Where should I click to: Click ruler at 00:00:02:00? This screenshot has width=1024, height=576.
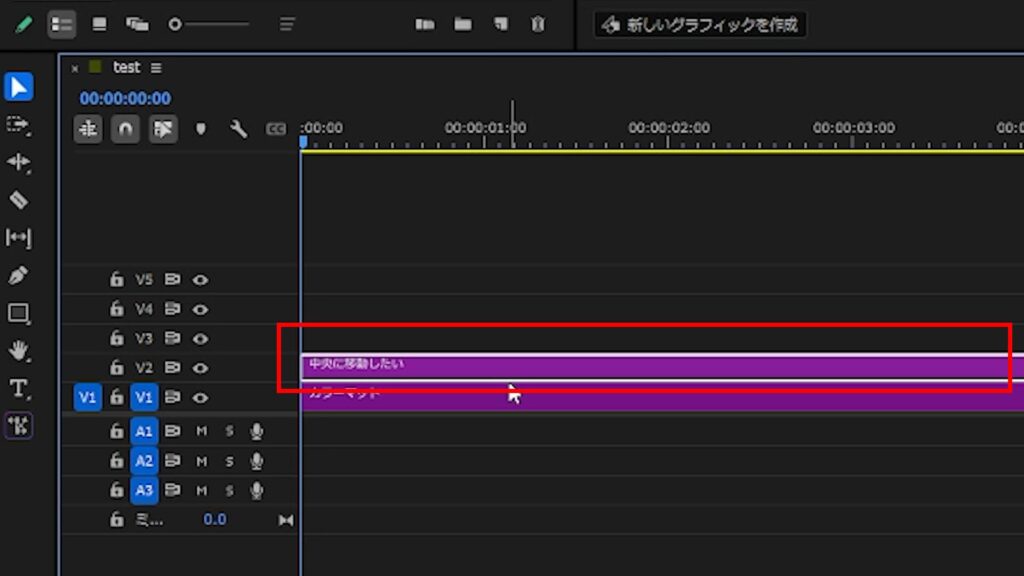669,128
